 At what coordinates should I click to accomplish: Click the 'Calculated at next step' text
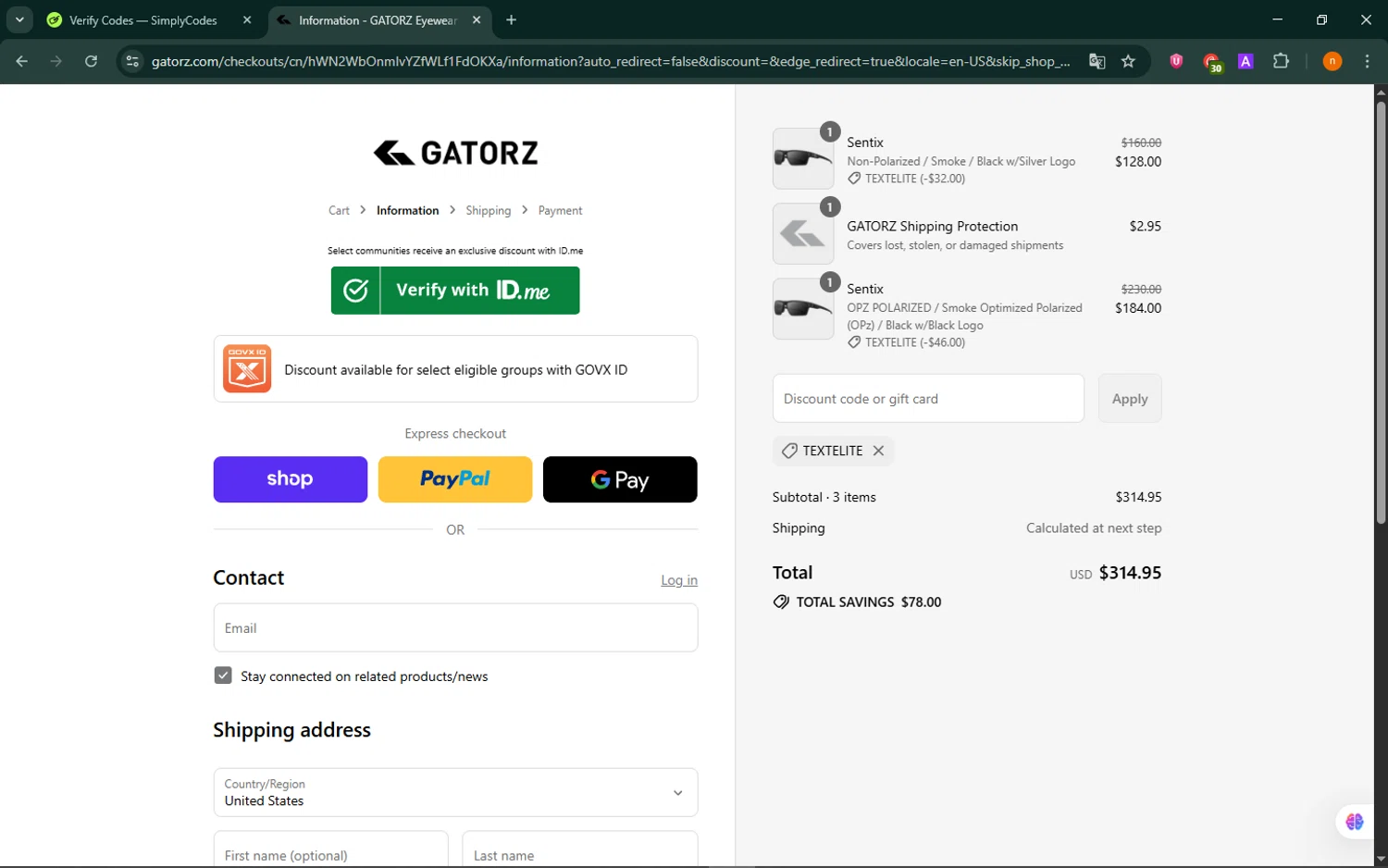(1094, 528)
